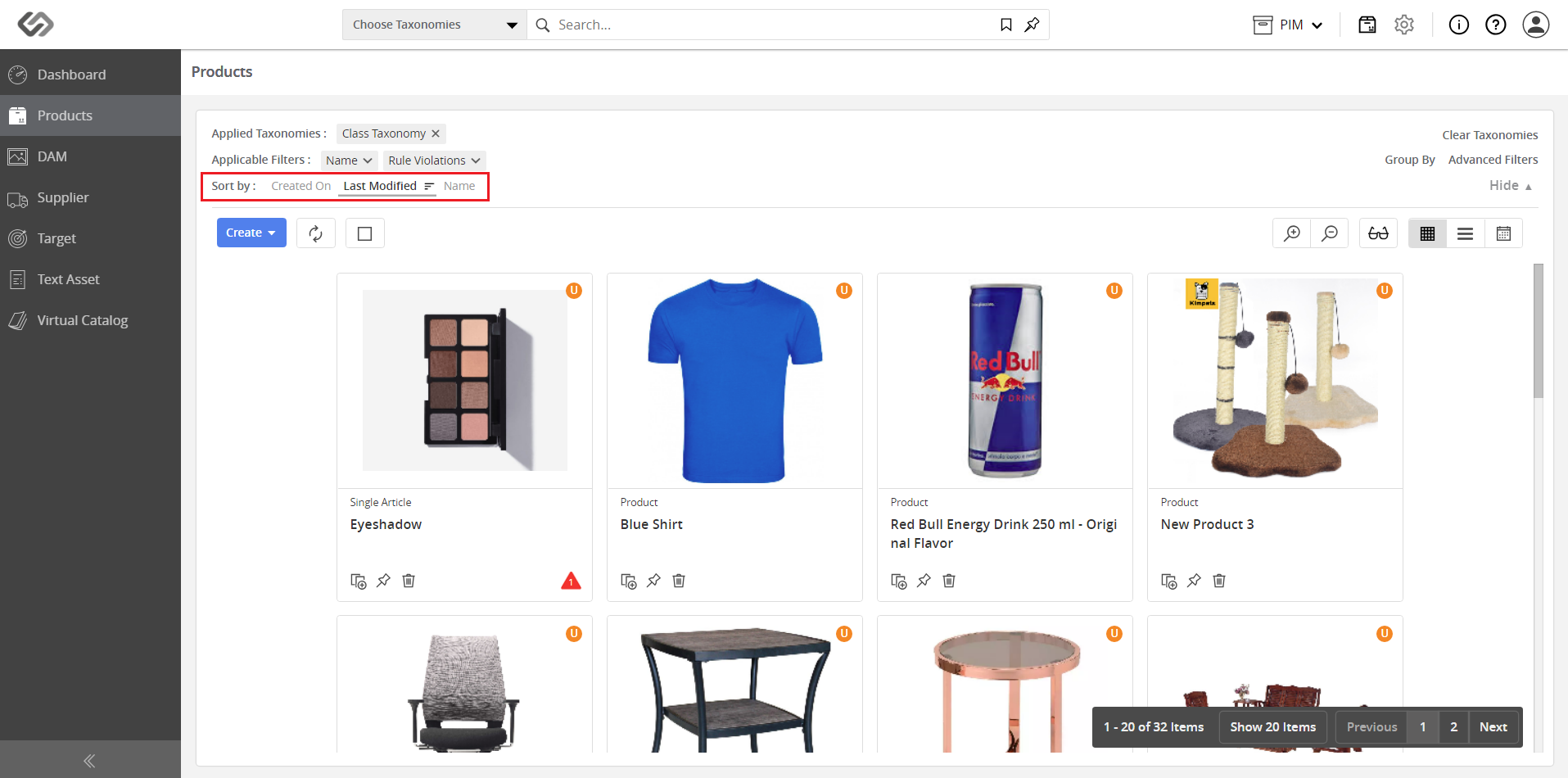Open the Show 20 Items selector
The width and height of the screenshot is (1568, 778).
point(1272,727)
